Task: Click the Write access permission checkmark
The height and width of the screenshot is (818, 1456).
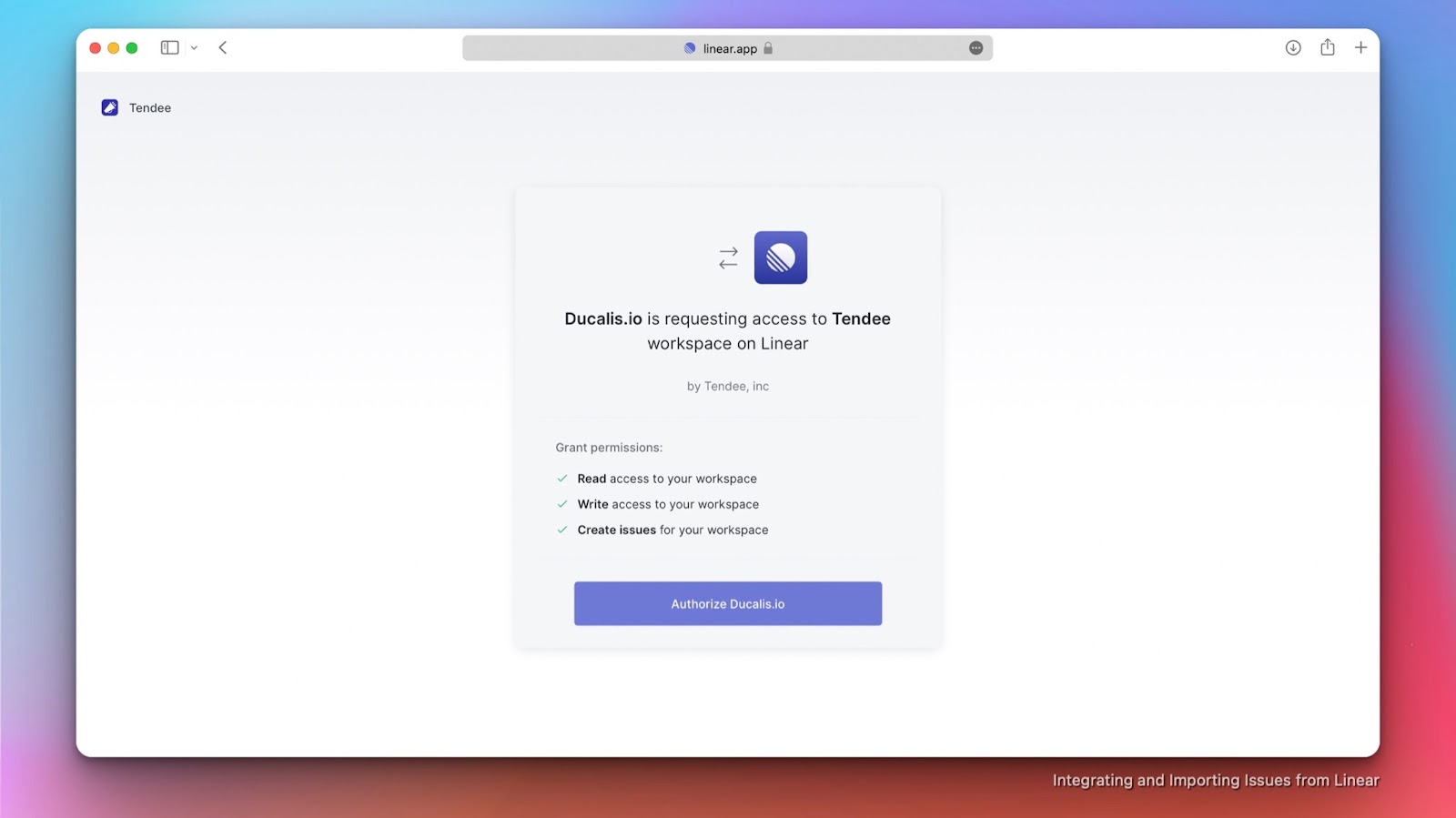Action: pyautogui.click(x=562, y=504)
